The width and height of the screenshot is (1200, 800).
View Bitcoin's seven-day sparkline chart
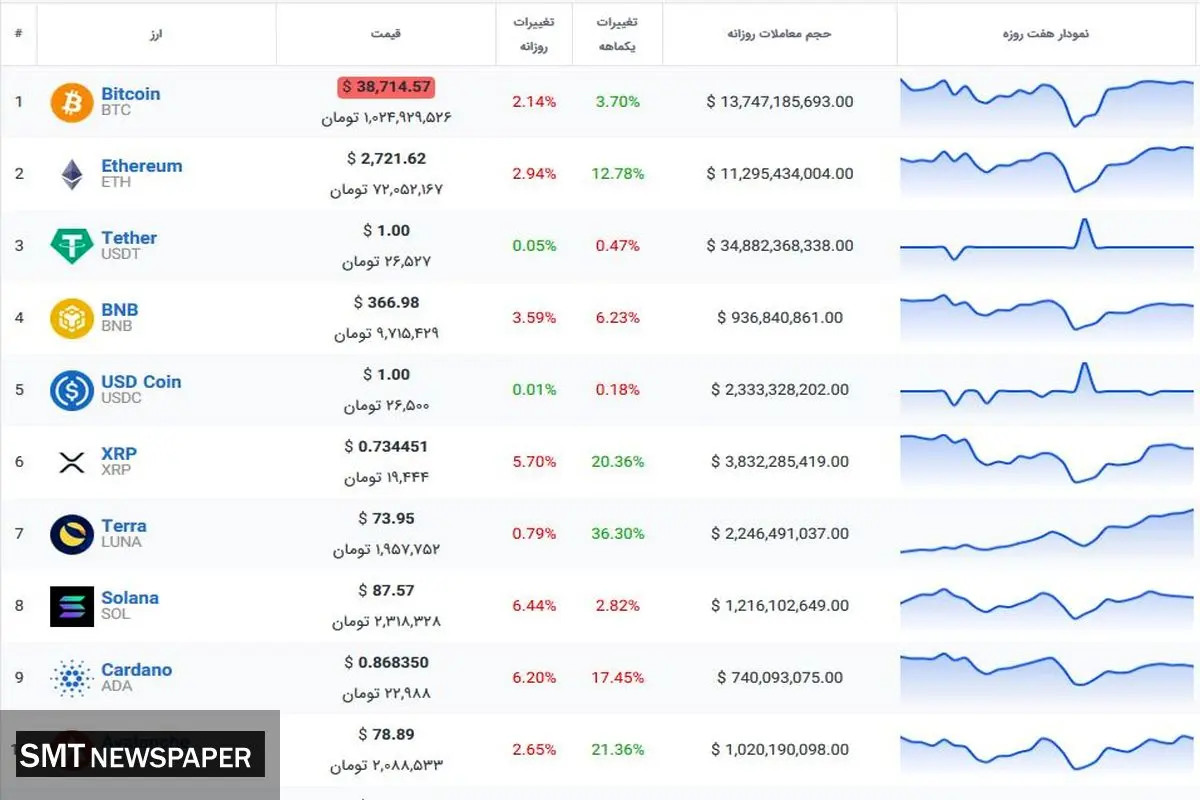click(x=1047, y=102)
